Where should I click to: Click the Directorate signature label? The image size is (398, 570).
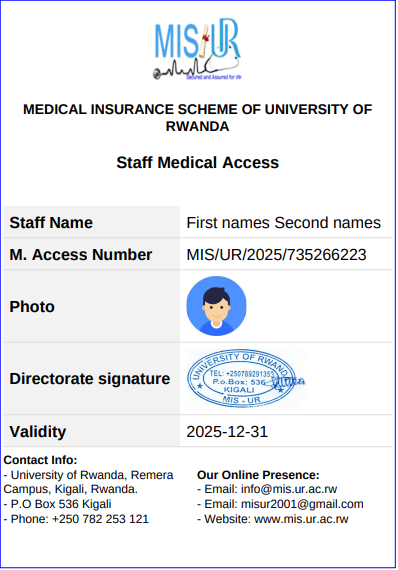coord(90,378)
